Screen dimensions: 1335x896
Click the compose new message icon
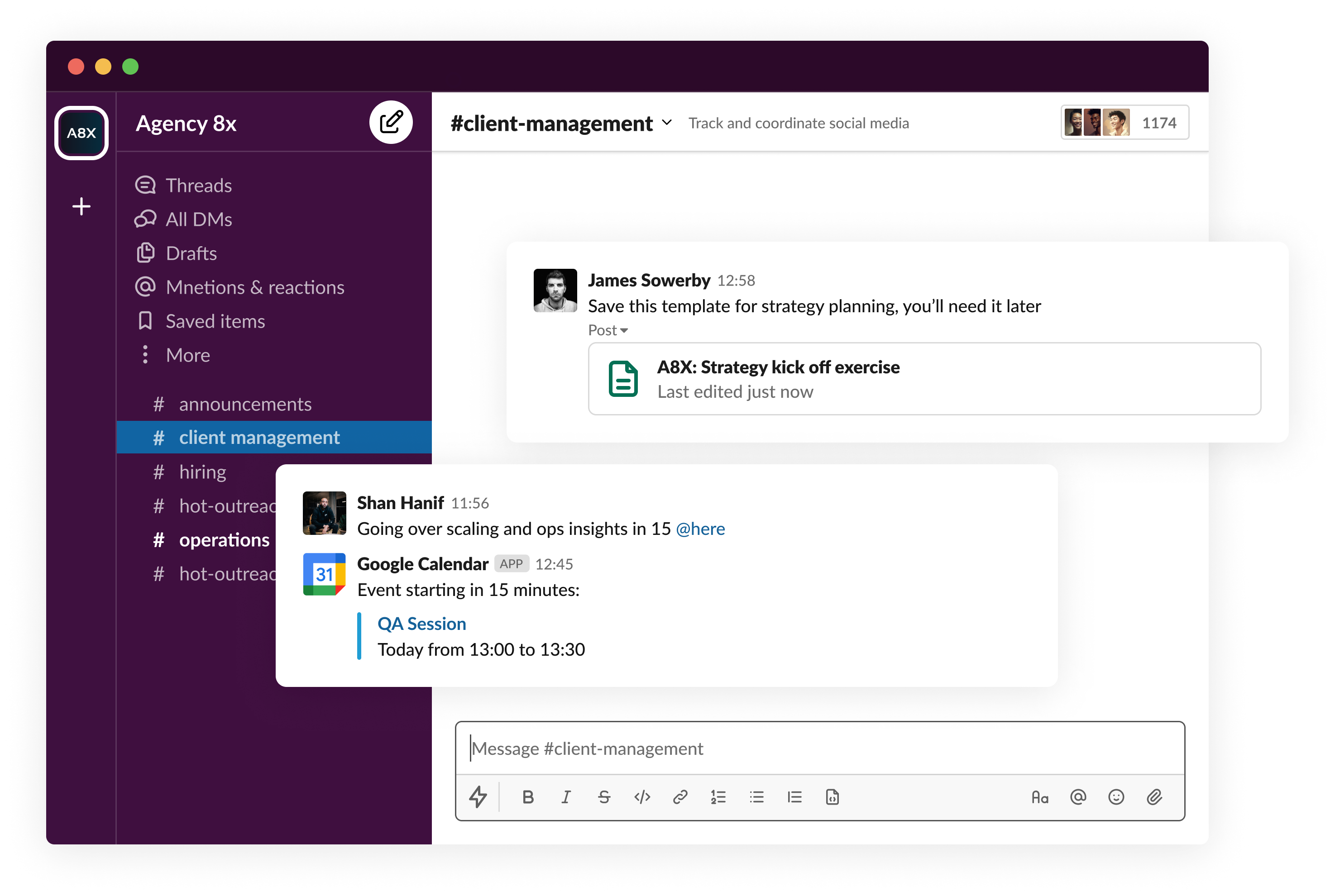pos(391,122)
